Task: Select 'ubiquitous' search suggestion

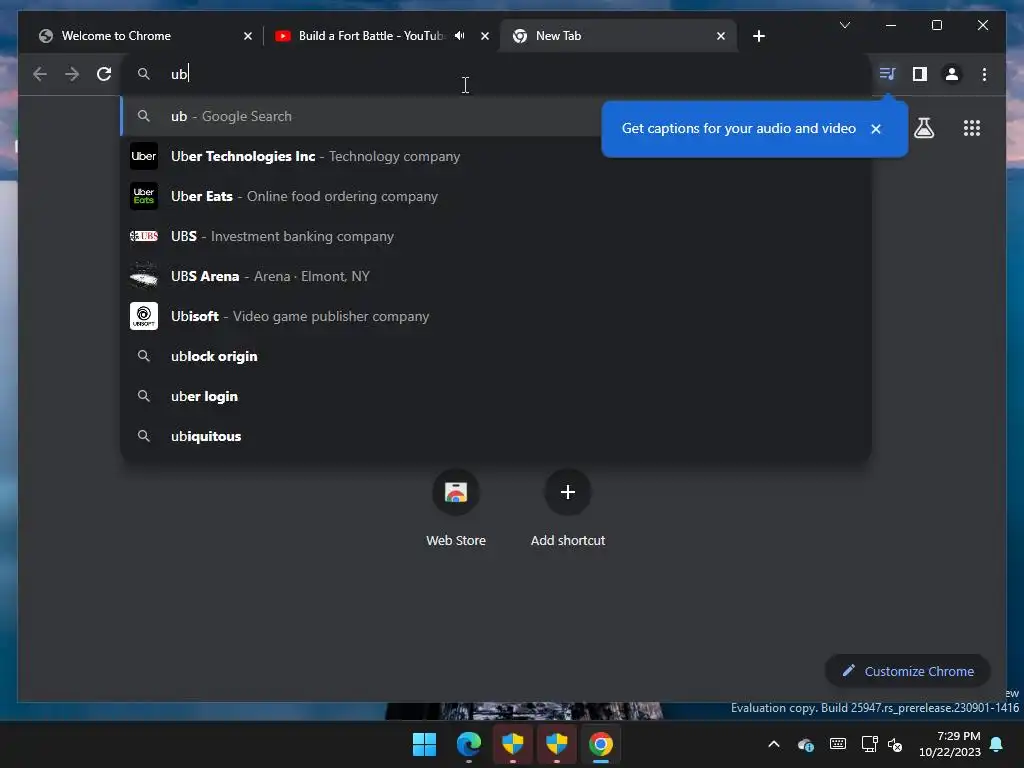Action: (x=496, y=436)
